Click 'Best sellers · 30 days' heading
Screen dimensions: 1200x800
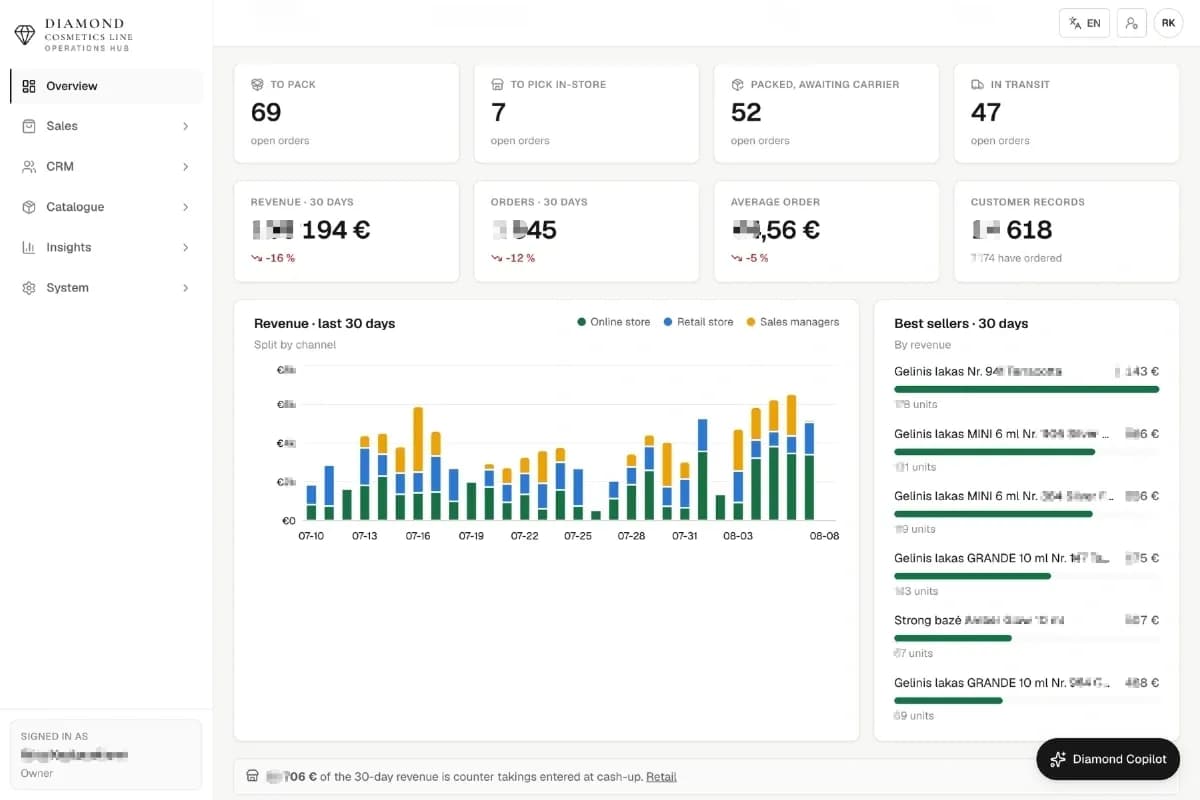click(961, 323)
